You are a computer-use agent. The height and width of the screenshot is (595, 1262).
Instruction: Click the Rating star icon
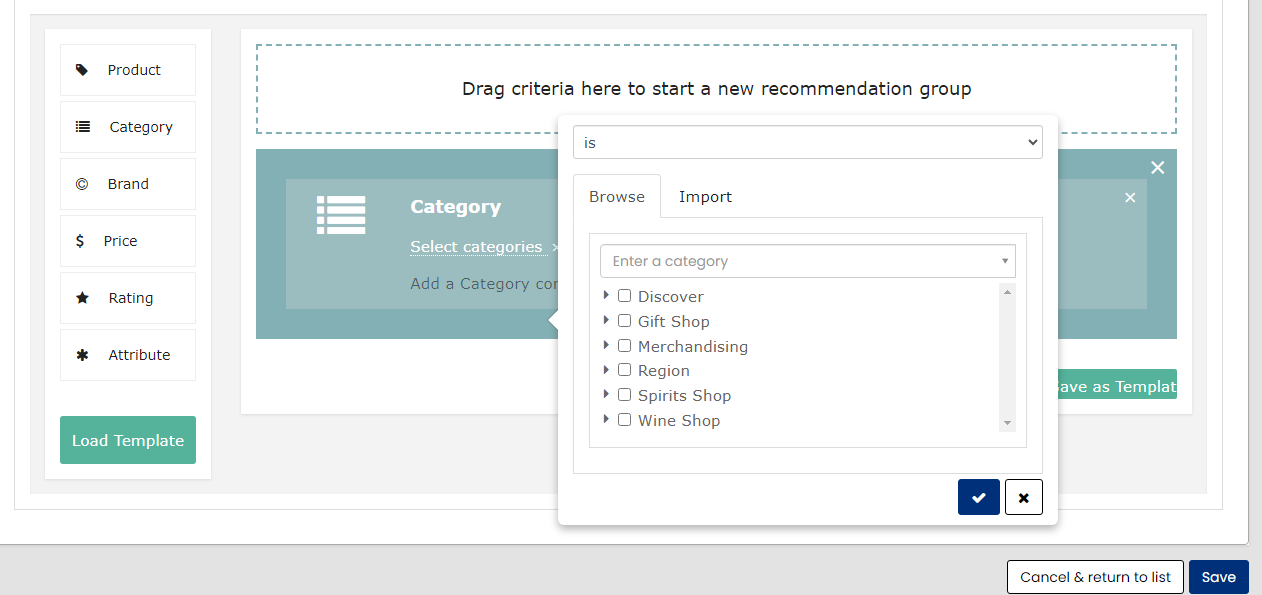pos(83,298)
